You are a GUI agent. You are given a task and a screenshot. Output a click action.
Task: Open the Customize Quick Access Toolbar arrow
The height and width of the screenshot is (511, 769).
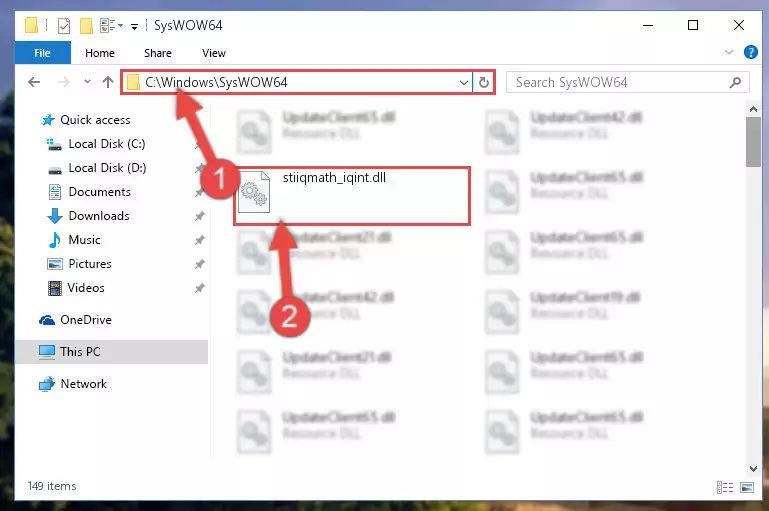tap(134, 26)
